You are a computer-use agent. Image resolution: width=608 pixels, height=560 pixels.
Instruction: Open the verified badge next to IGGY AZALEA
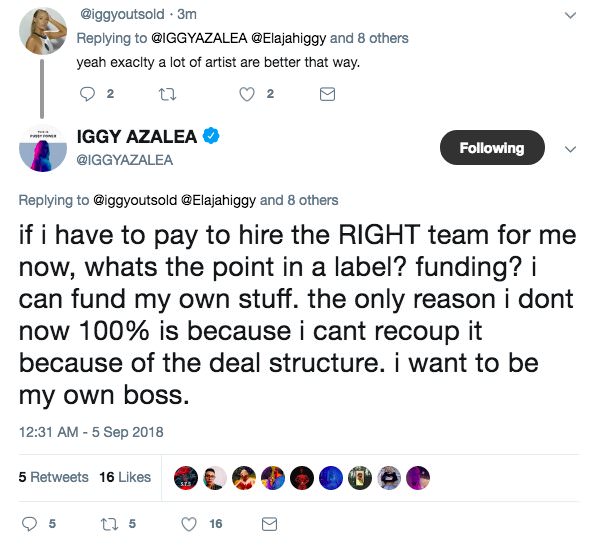pyautogui.click(x=211, y=136)
